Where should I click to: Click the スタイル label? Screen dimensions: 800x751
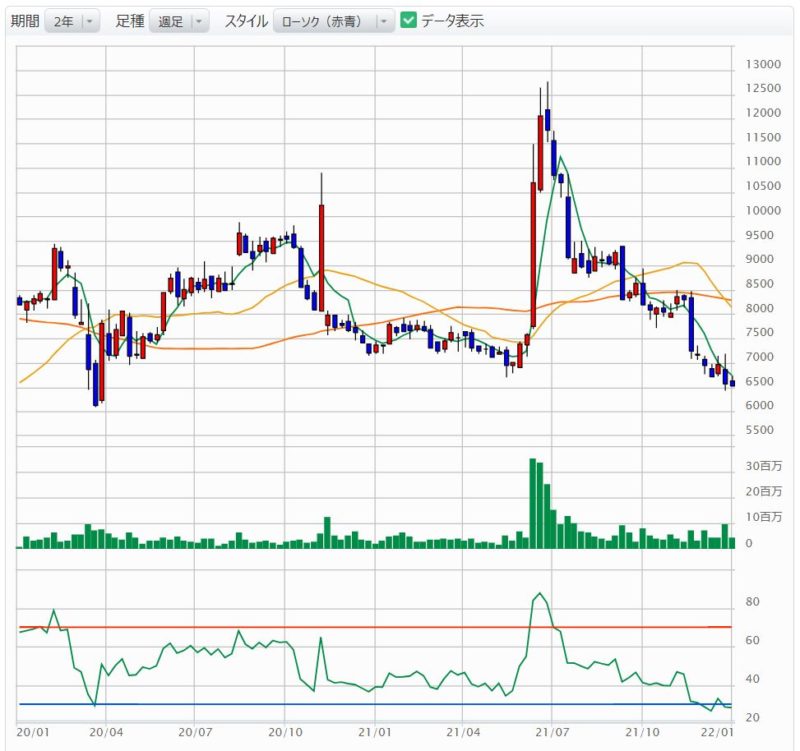click(246, 21)
